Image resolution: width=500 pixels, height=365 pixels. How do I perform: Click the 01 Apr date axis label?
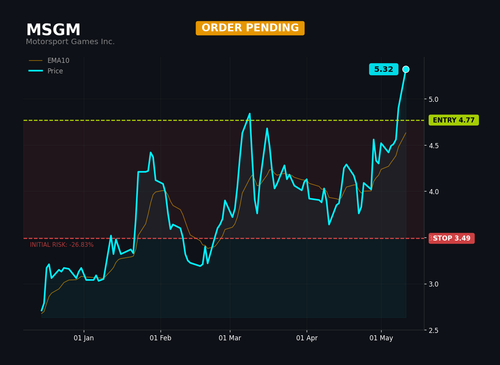[307, 338]
